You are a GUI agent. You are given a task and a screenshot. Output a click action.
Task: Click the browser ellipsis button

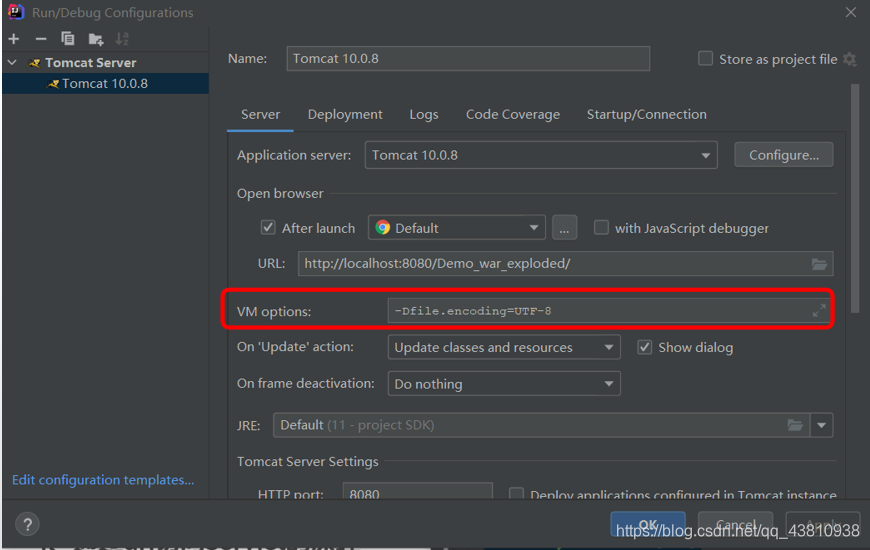pos(564,228)
